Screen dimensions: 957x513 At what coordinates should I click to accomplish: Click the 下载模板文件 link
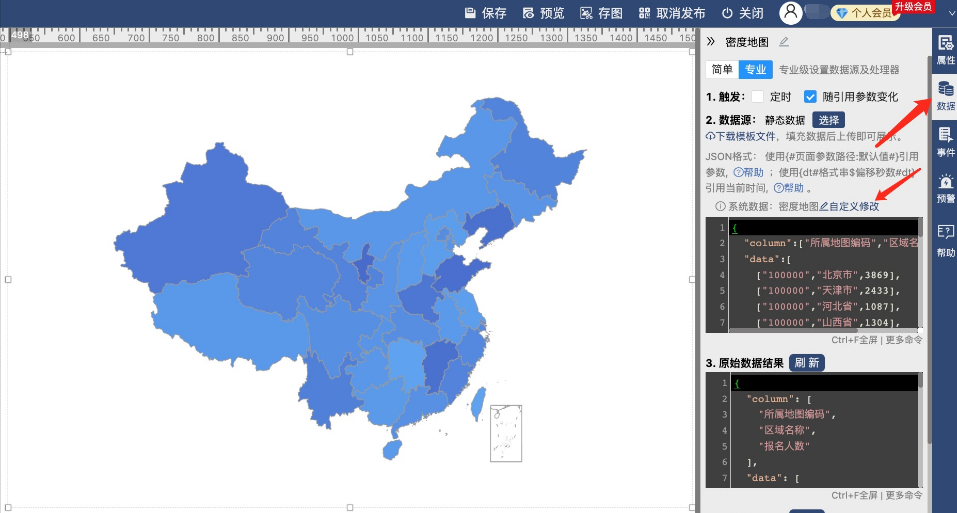[x=740, y=136]
